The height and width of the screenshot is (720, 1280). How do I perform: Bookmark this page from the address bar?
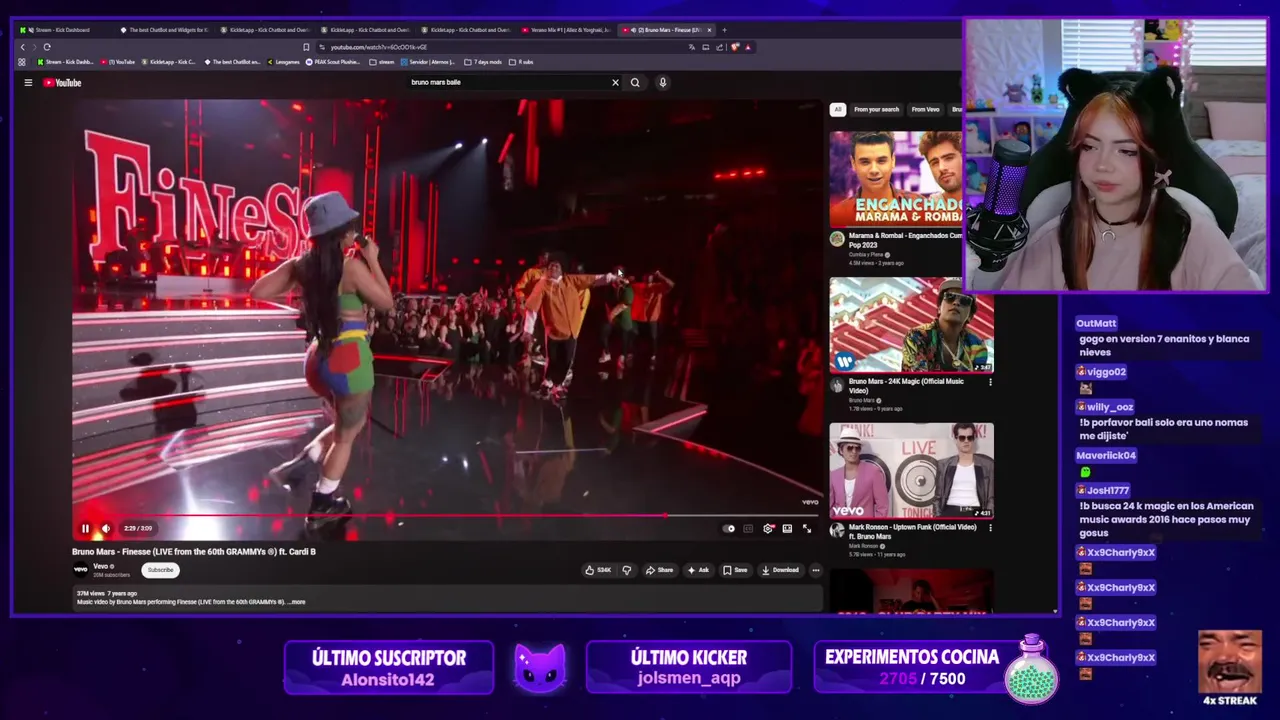(306, 47)
